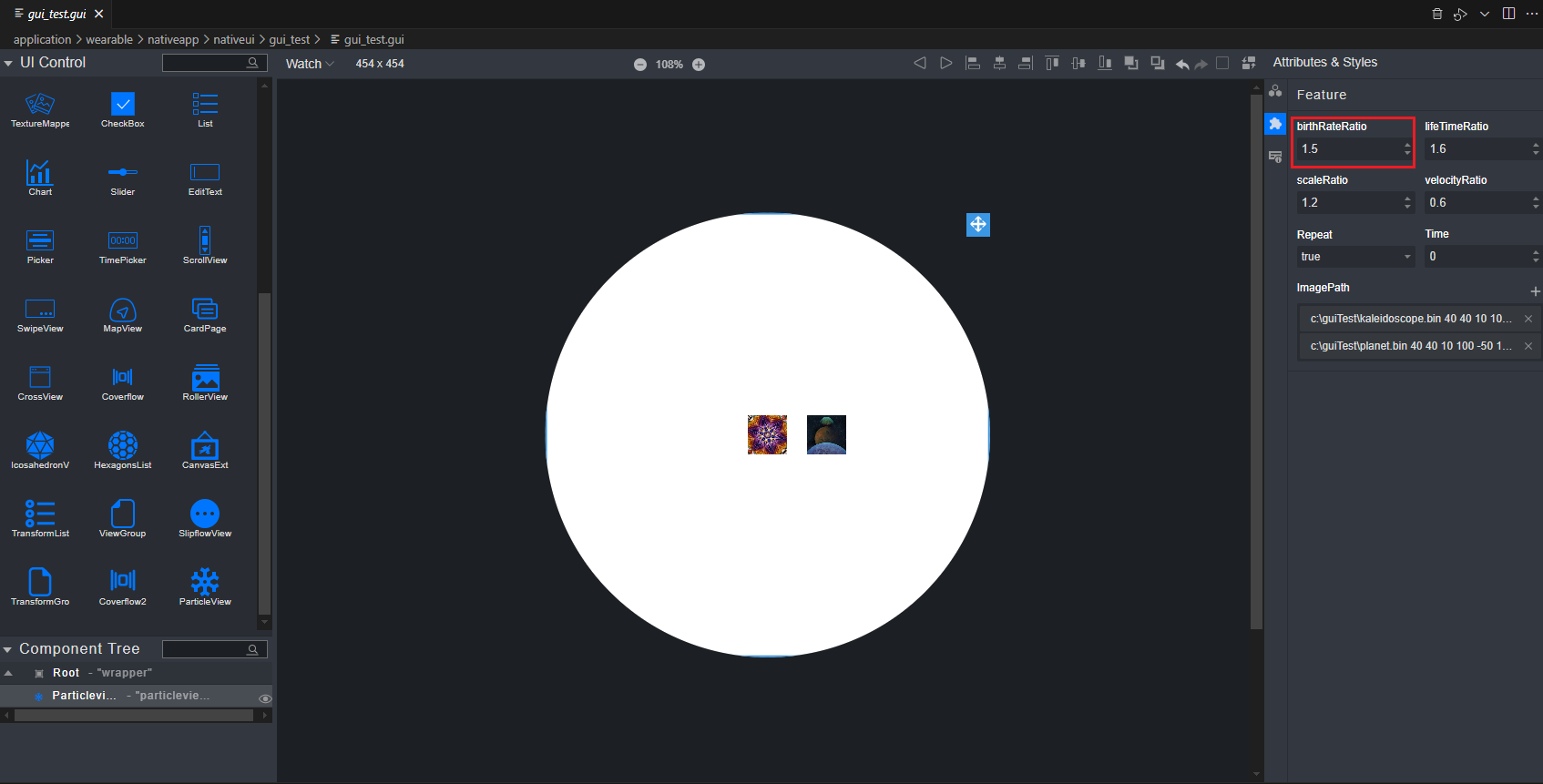Click the undo arrow in the toolbar

(x=1182, y=64)
